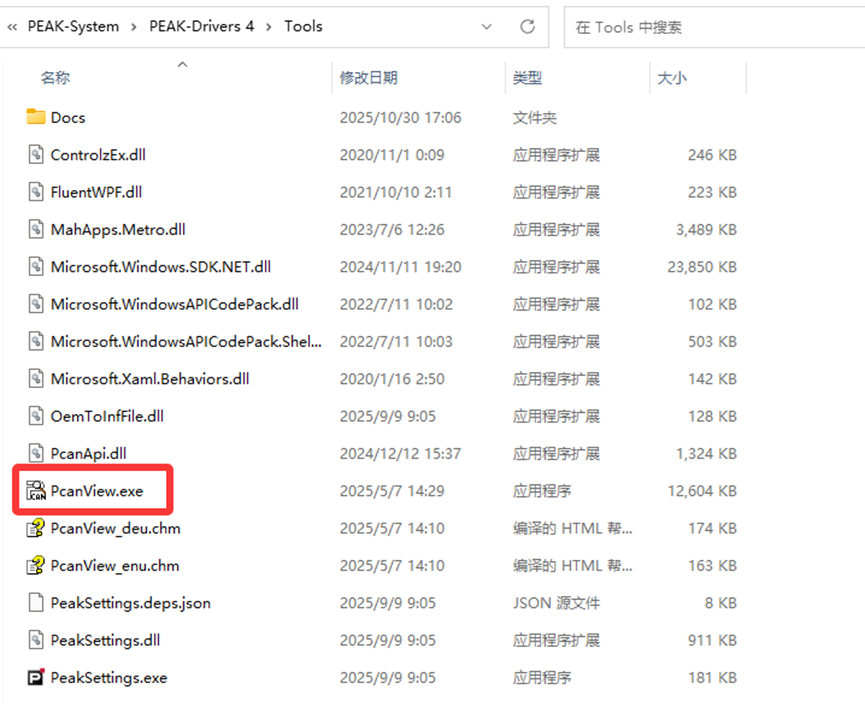Select the PeakSettings.deps.json file icon
865x707 pixels.
coord(36,603)
